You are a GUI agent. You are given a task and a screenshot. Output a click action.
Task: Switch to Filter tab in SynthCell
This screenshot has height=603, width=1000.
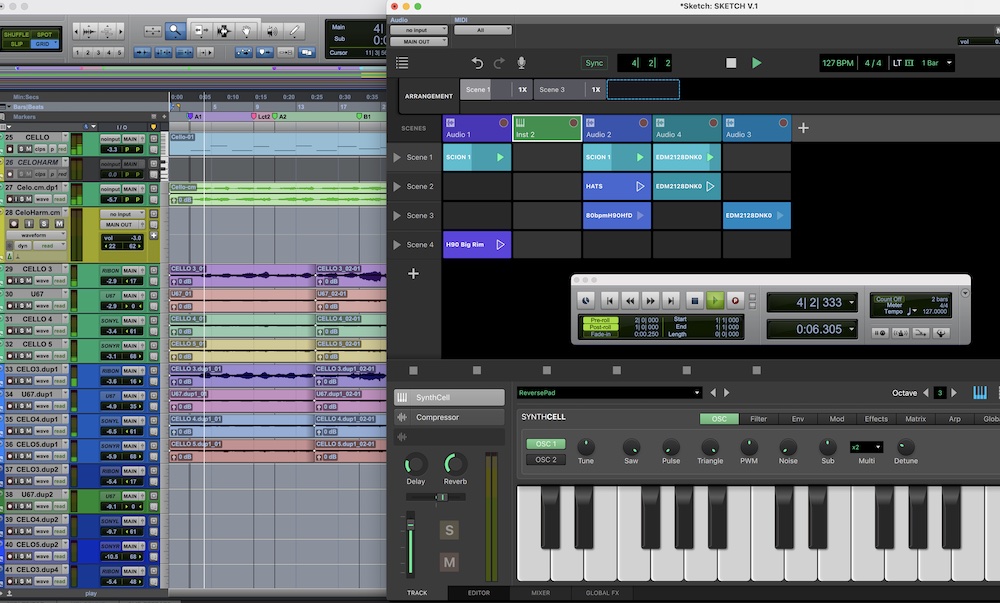(x=758, y=419)
